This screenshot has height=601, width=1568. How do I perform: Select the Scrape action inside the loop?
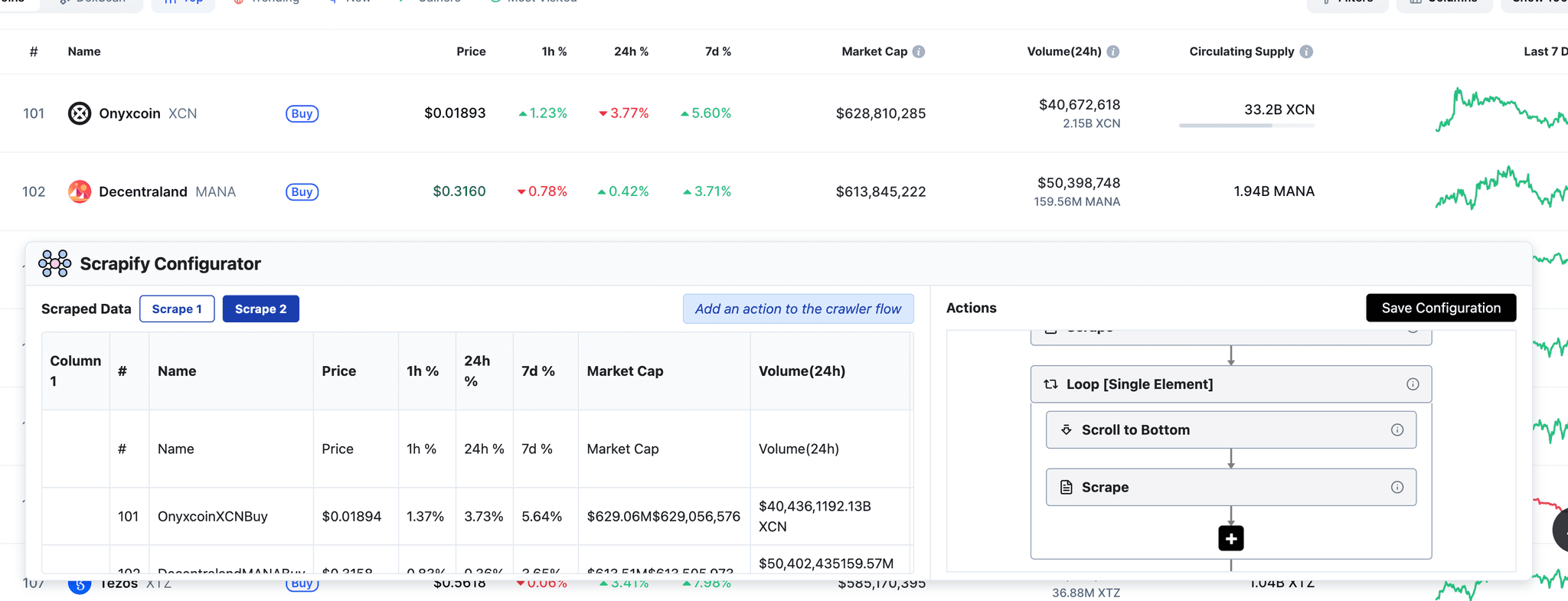(1231, 488)
